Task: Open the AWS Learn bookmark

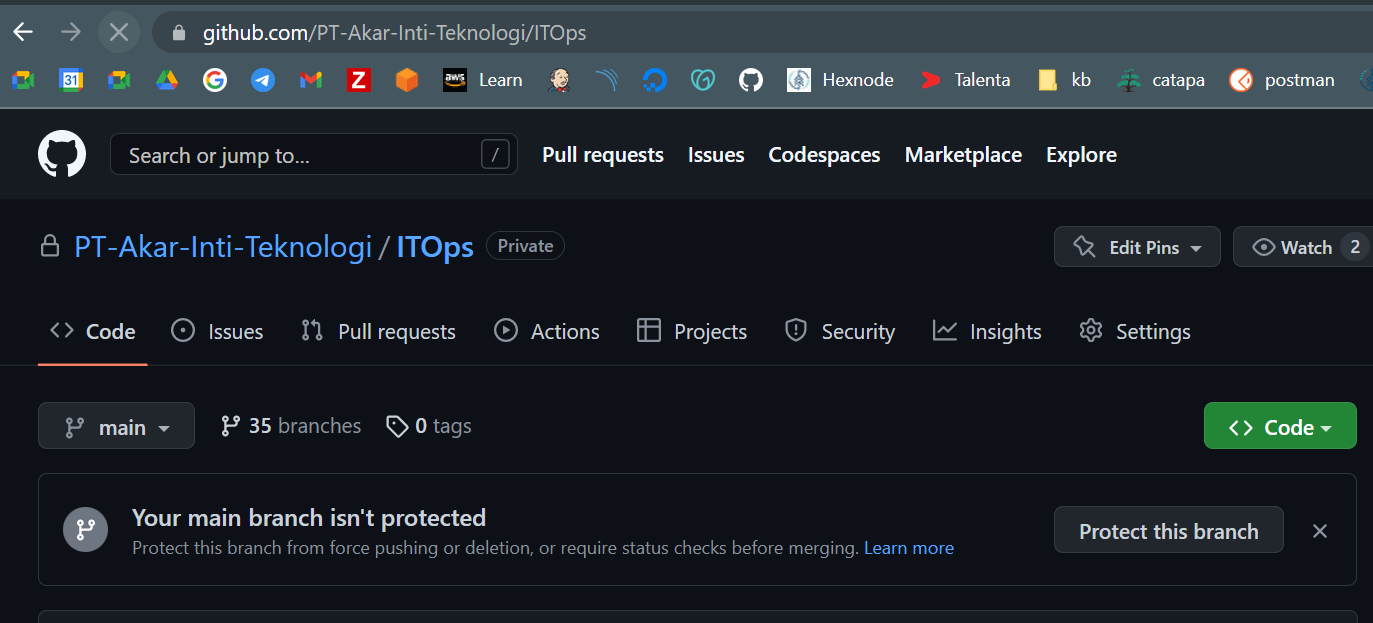Action: (482, 79)
